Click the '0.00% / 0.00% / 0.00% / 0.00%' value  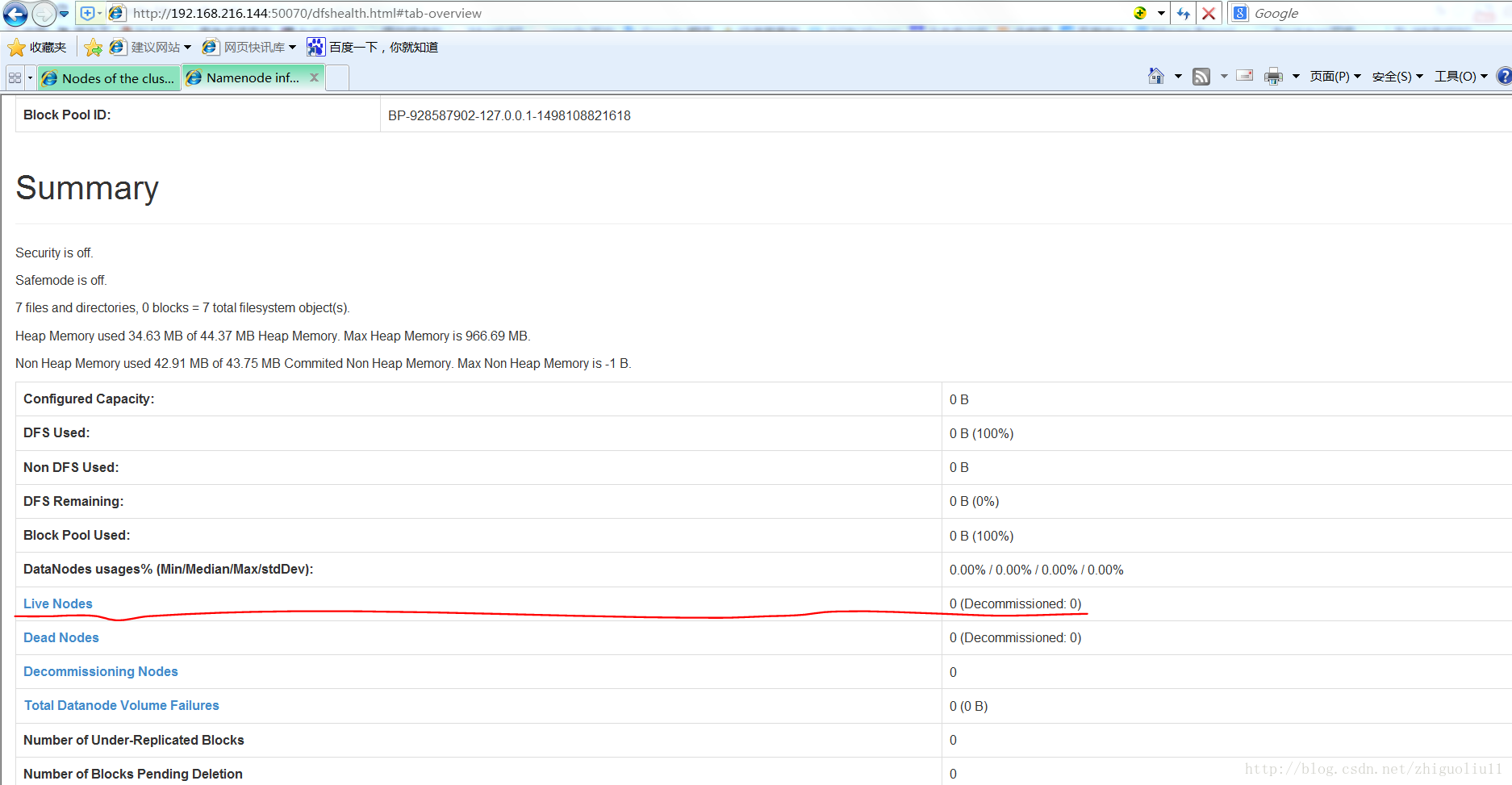(x=1036, y=570)
